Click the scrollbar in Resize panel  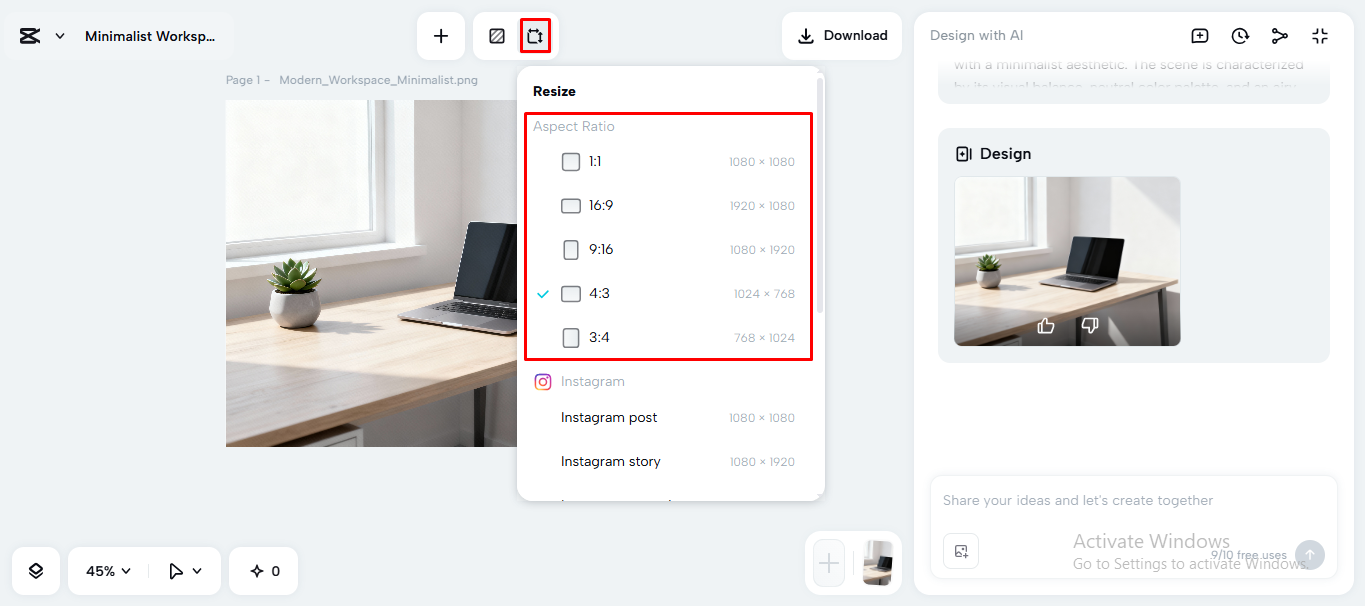click(820, 195)
